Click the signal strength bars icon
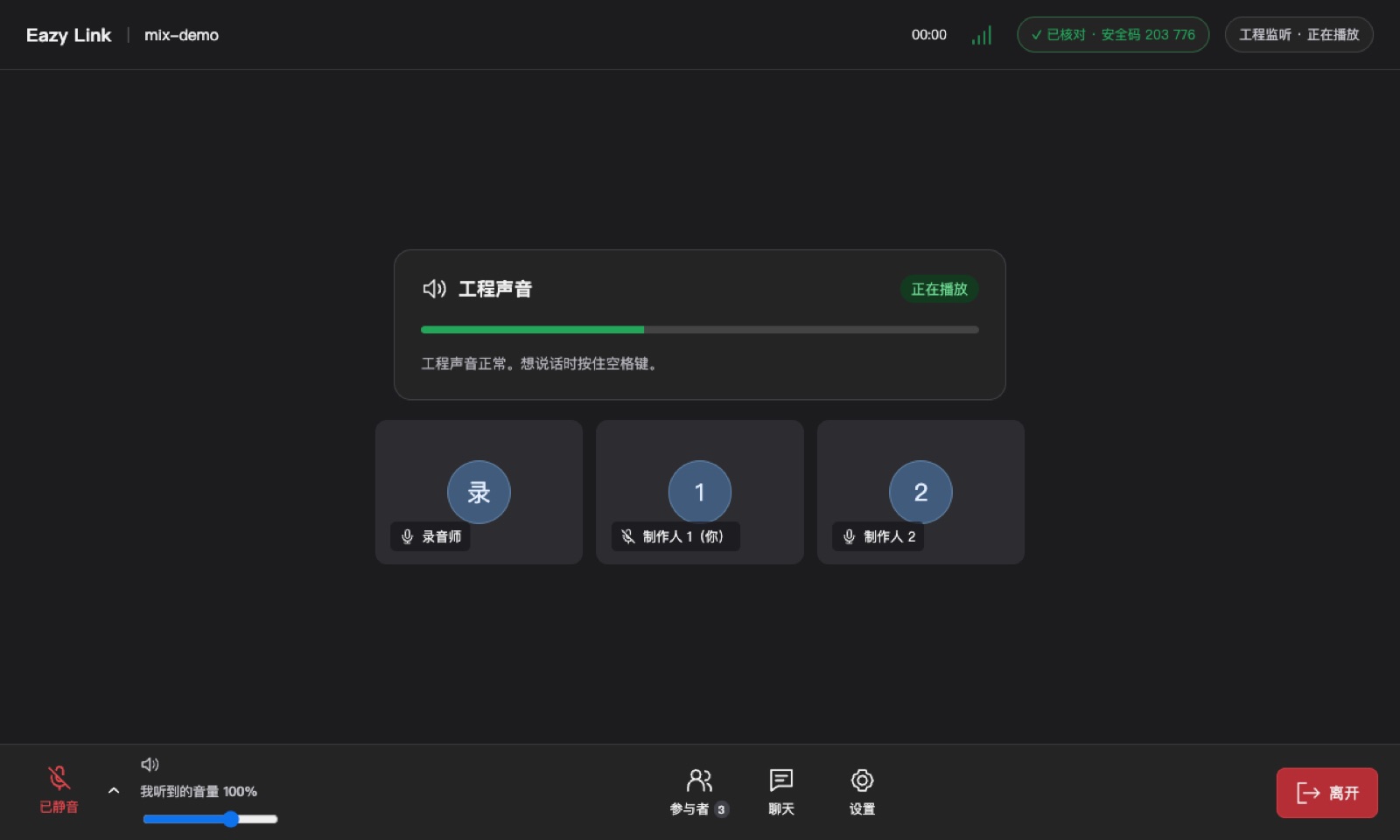The width and height of the screenshot is (1400, 840). tap(982, 35)
